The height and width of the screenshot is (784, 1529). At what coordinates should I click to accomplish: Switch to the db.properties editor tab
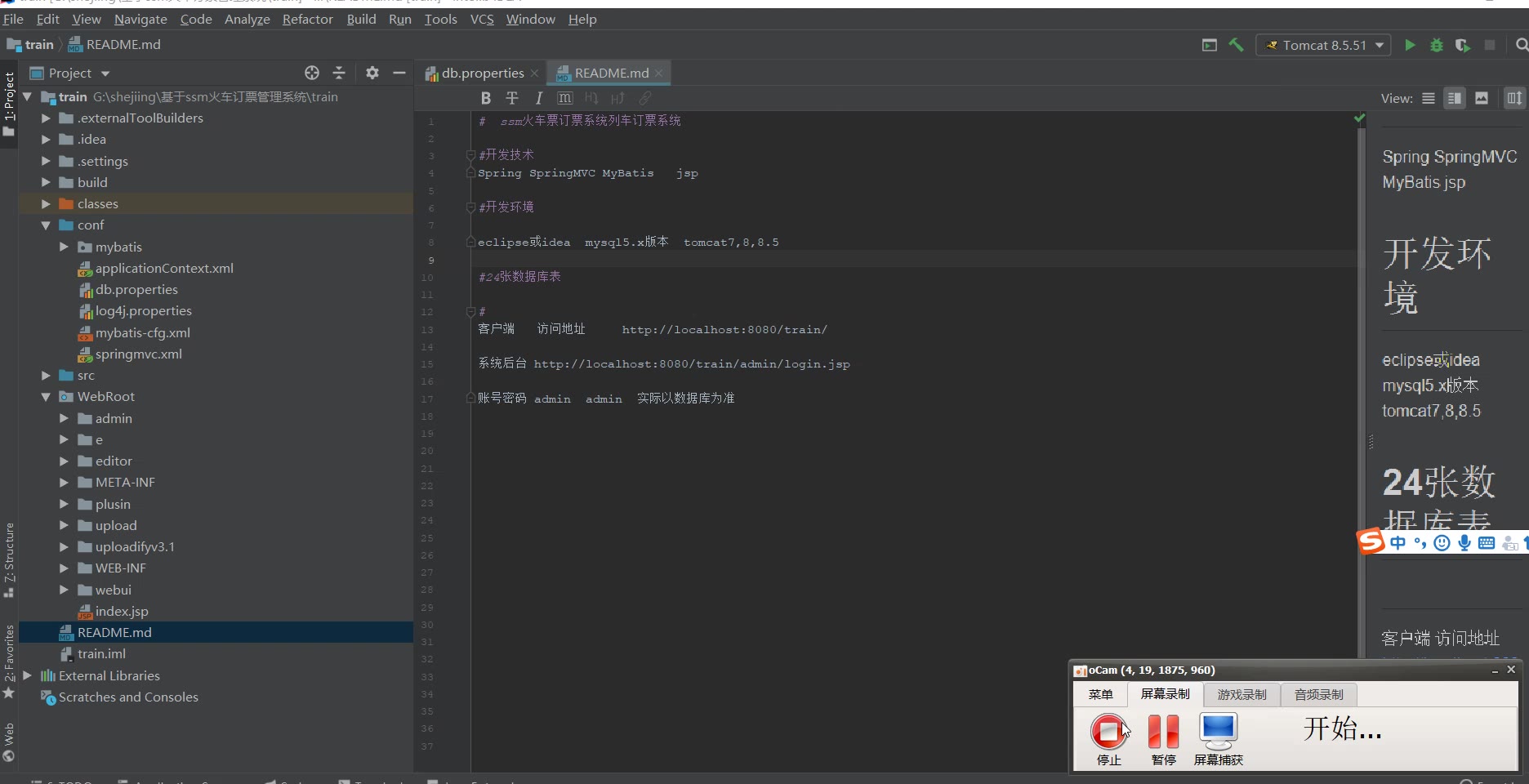[482, 73]
